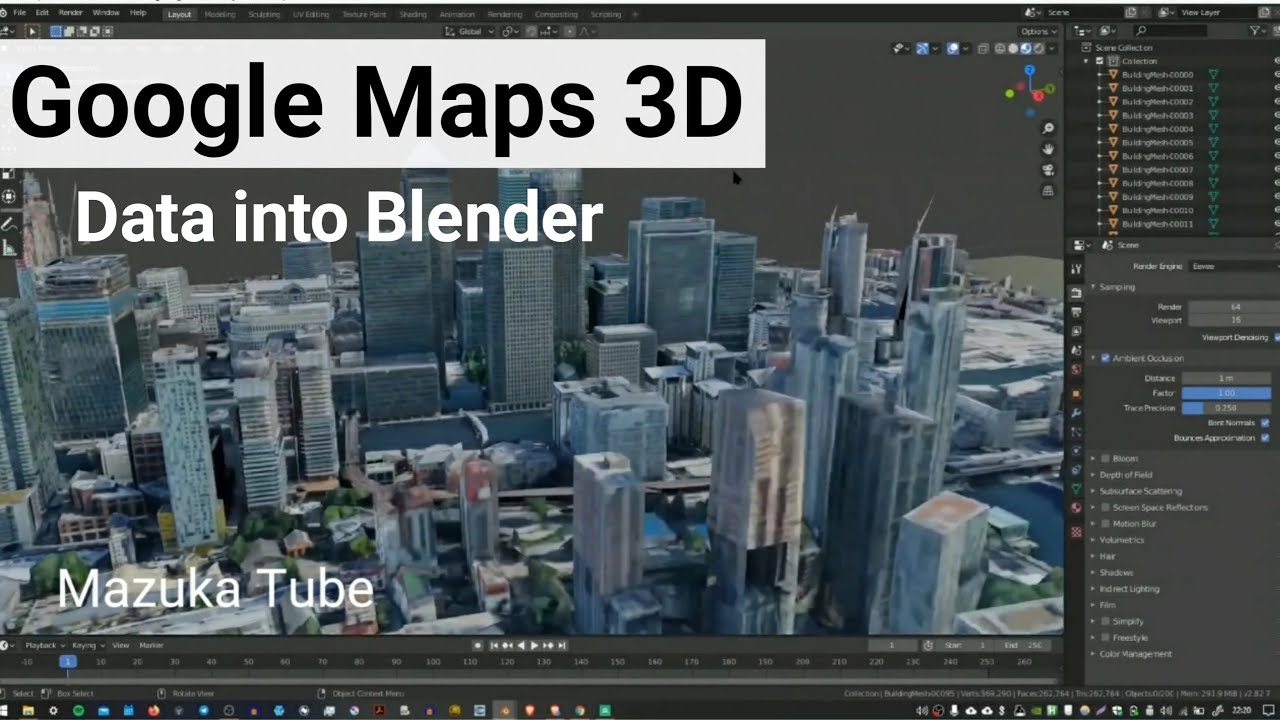Open the View Layer properties tab
The width and height of the screenshot is (1280, 720).
click(1076, 331)
